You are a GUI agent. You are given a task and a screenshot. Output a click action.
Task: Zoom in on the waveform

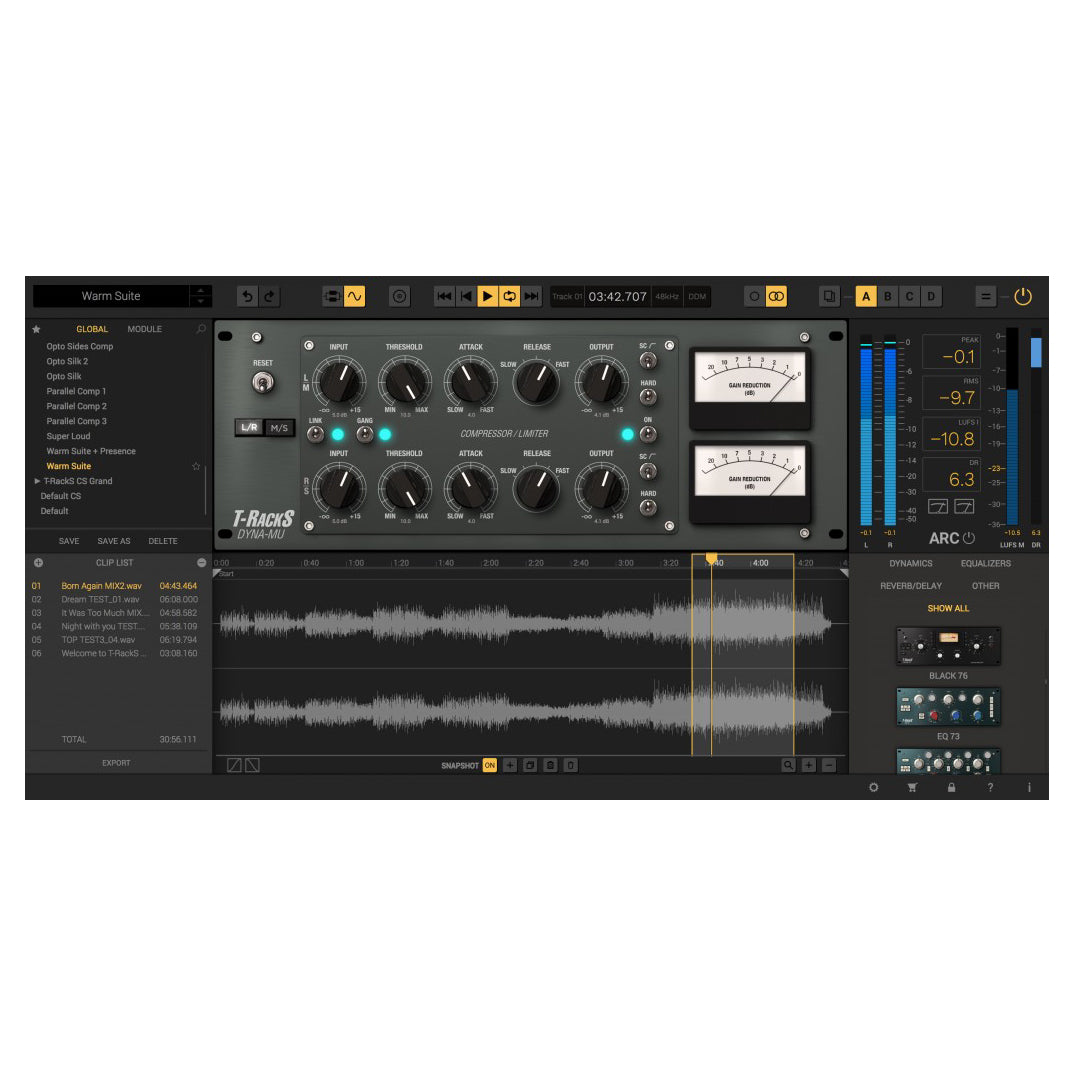pos(808,765)
